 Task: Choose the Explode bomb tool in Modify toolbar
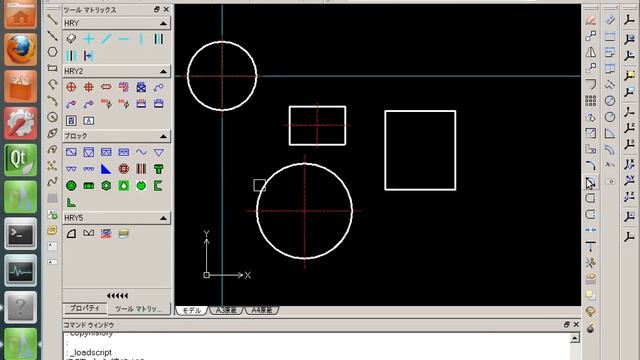(x=591, y=328)
